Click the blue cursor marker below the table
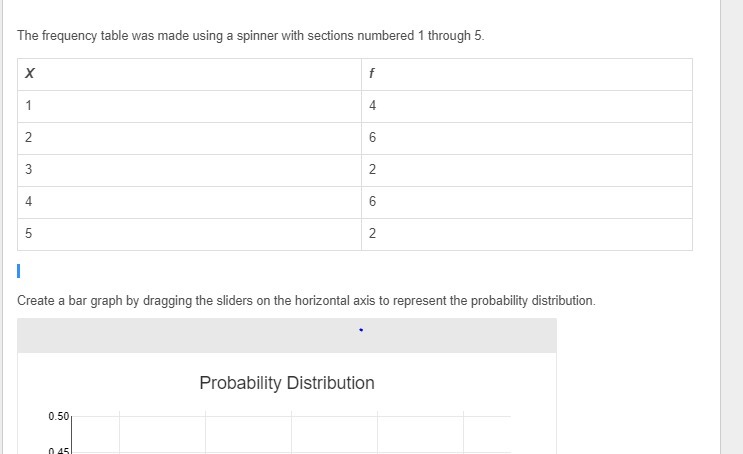743x454 pixels. click(18, 271)
